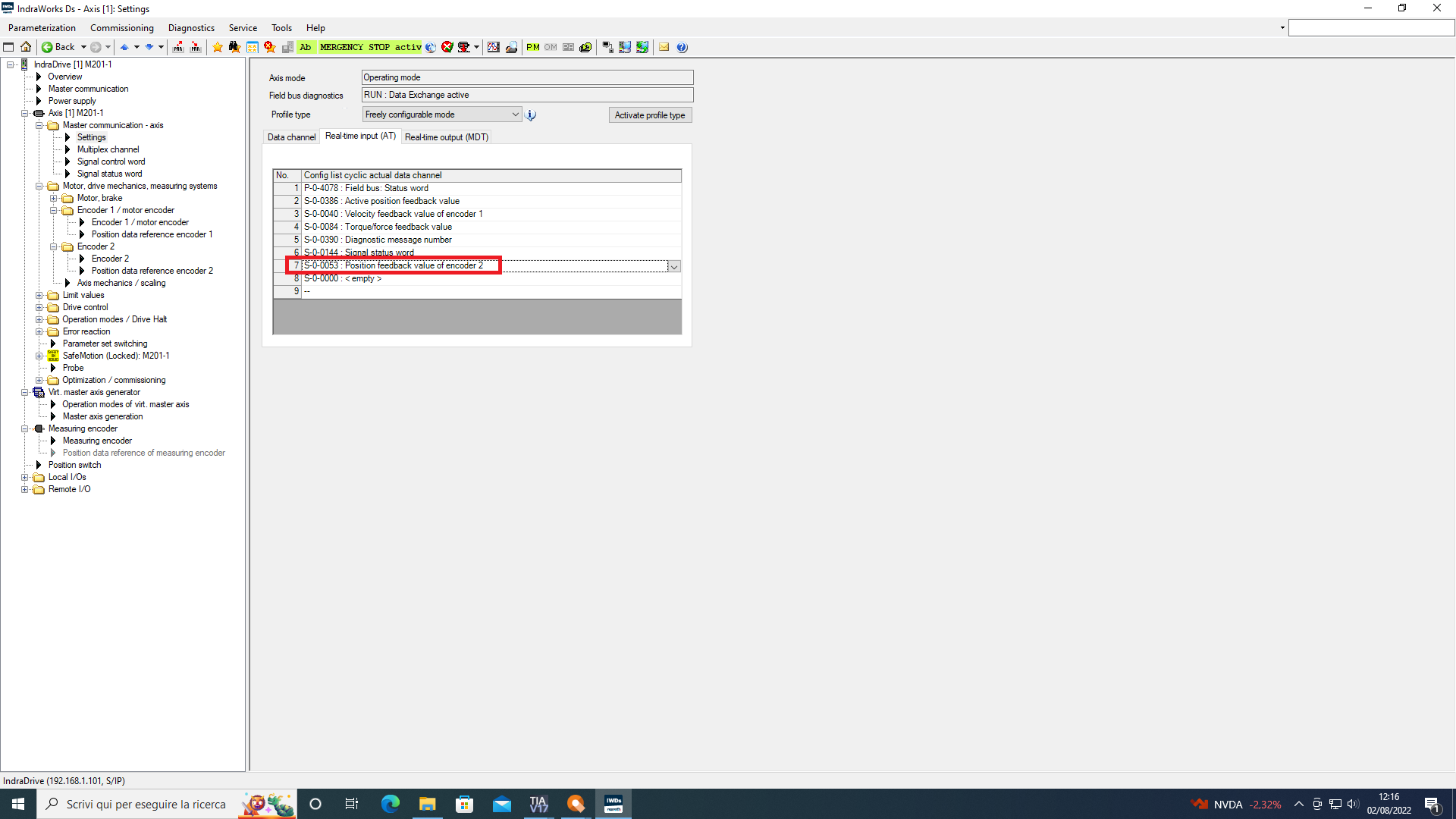The width and height of the screenshot is (1456, 819).
Task: Click the binoculars search icon
Action: (234, 47)
